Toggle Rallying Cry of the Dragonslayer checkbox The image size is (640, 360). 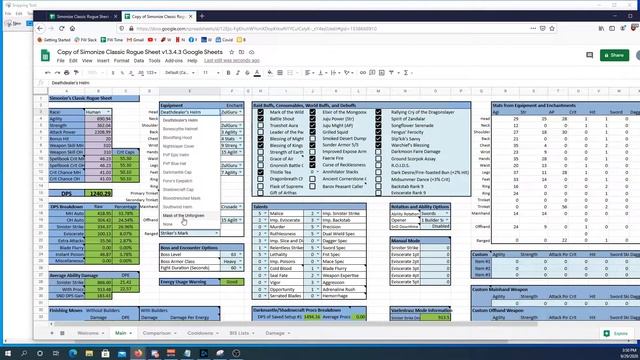378,112
